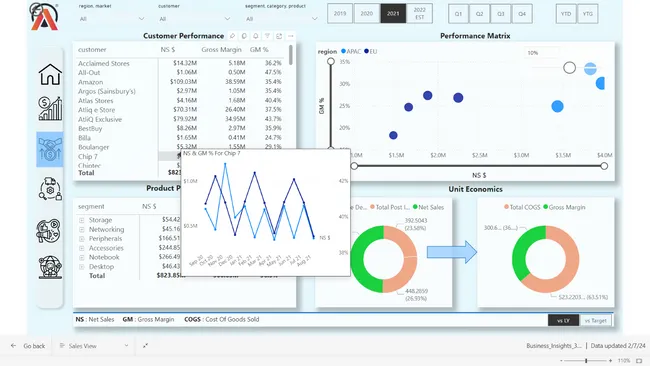The image size is (650, 366).
Task: Open the Marketing view megaphone icon
Action: point(49,230)
